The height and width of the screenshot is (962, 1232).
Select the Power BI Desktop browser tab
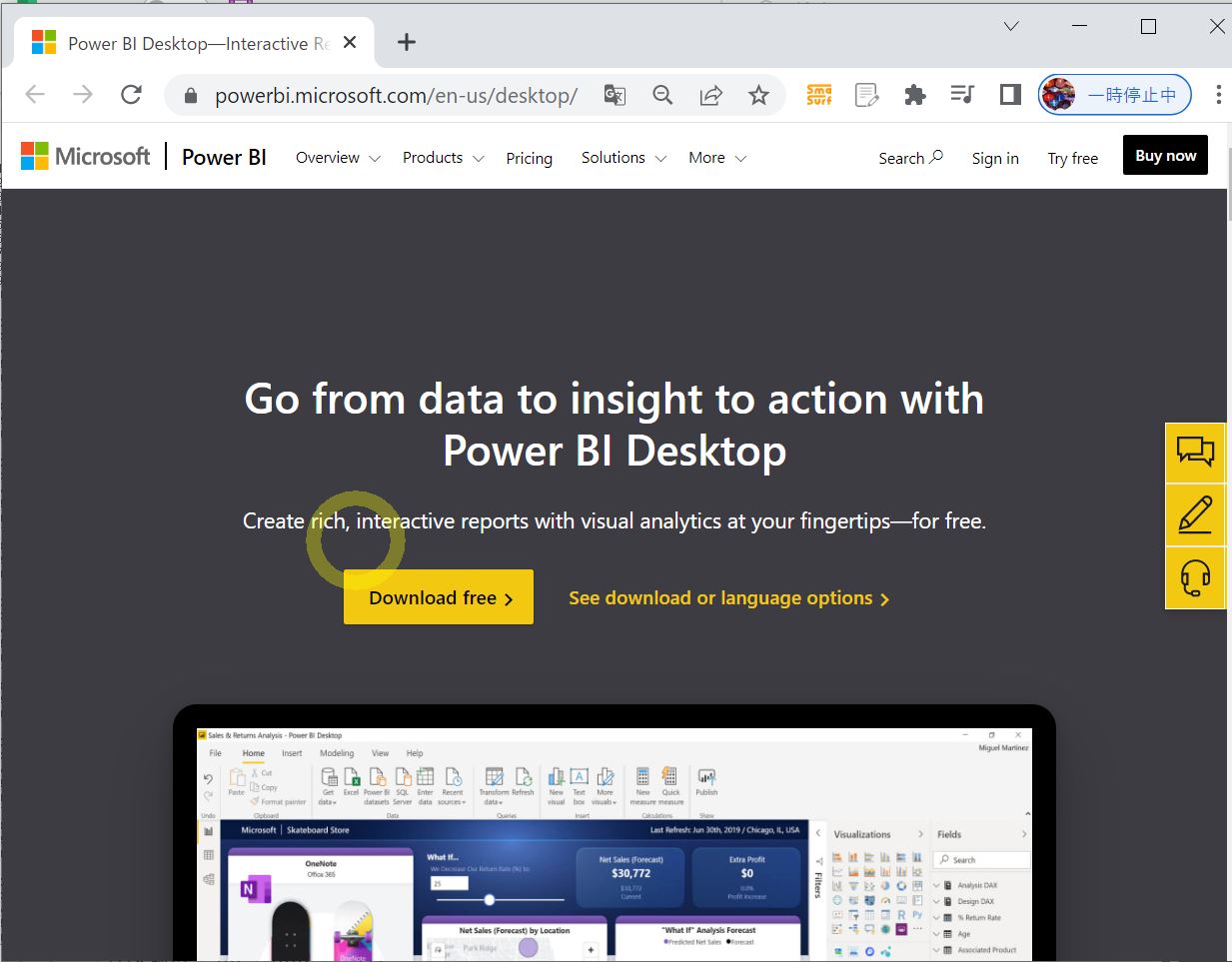tap(195, 43)
